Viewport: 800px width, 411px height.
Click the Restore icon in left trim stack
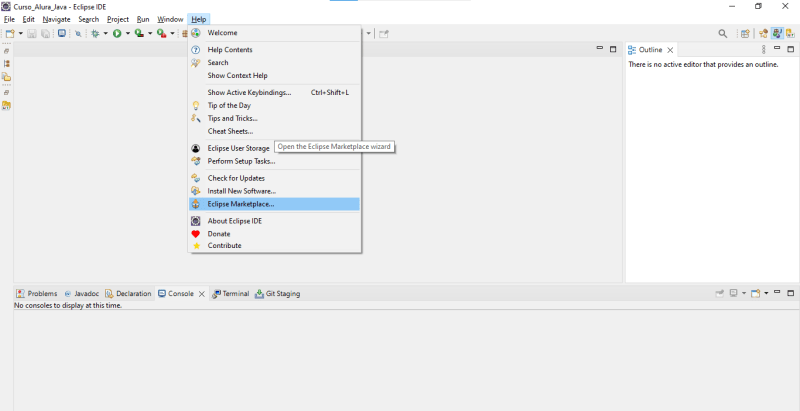click(7, 52)
